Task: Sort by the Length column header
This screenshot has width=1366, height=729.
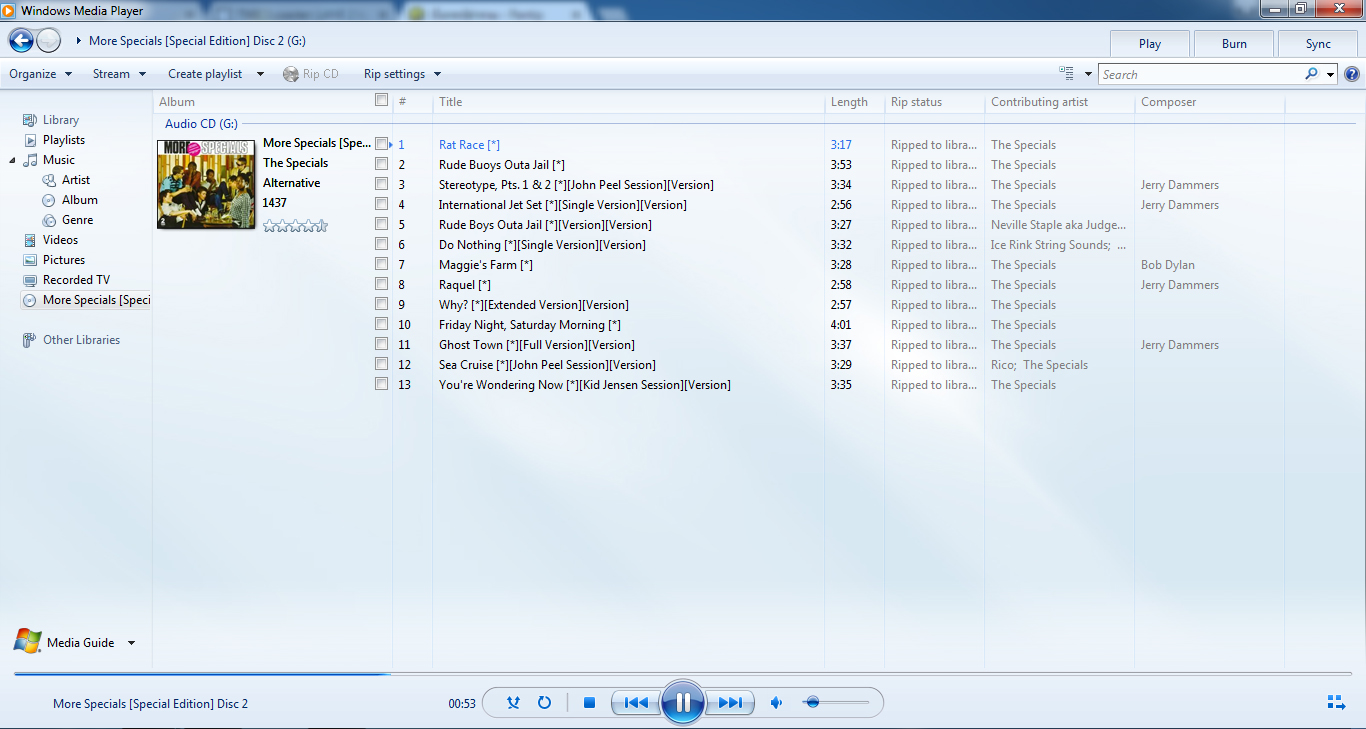Action: coord(854,102)
